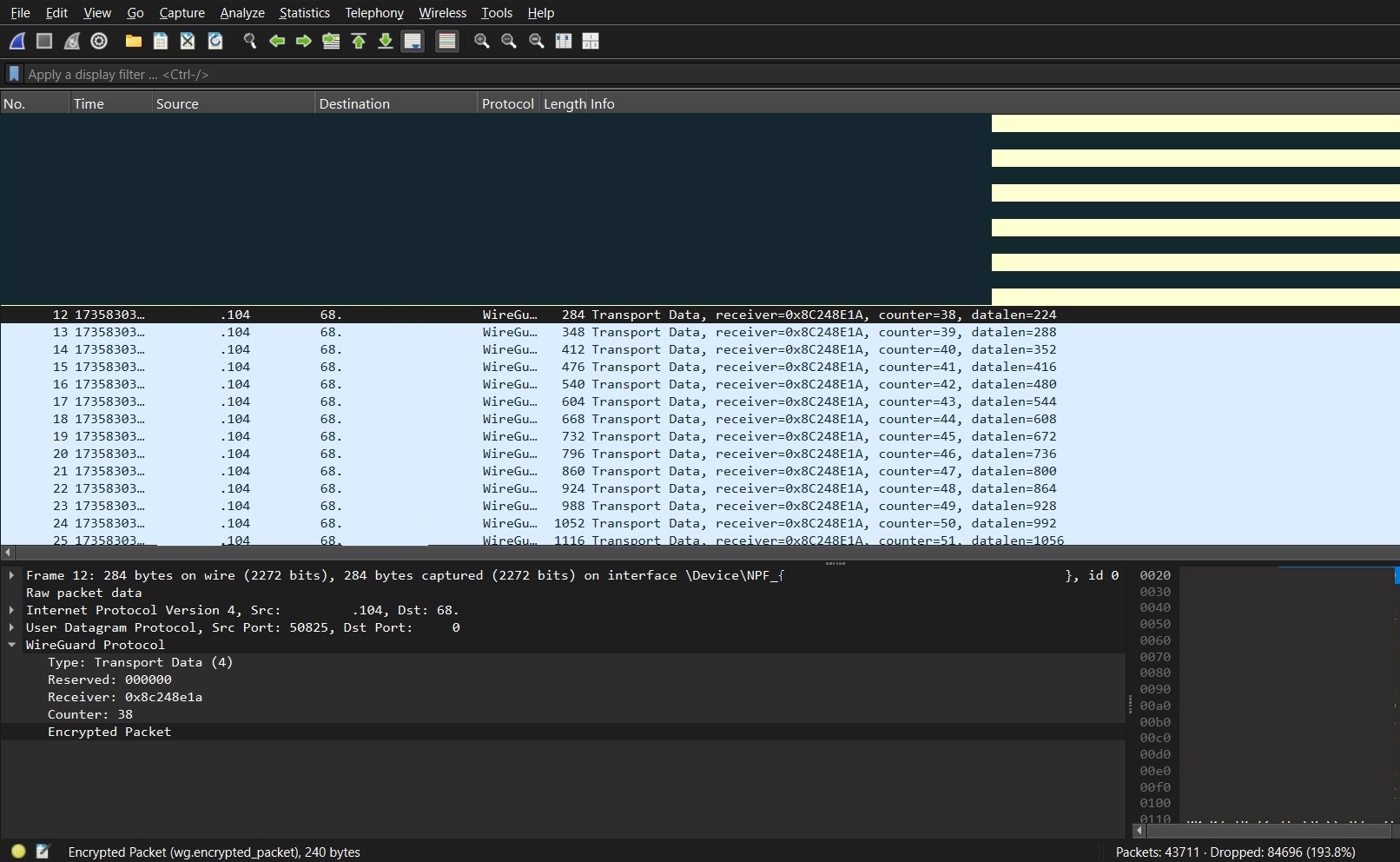1400x862 pixels.
Task: Open the Wireless menu
Action: click(443, 12)
